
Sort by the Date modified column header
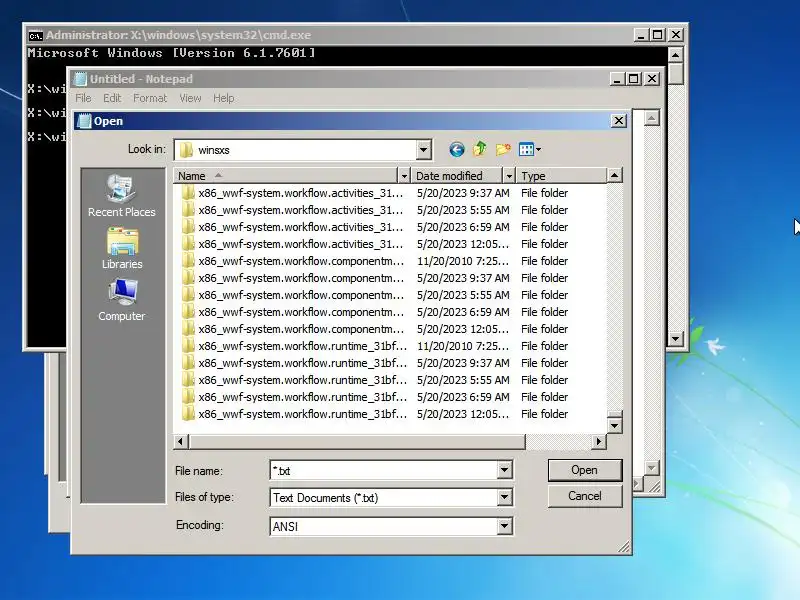point(457,176)
